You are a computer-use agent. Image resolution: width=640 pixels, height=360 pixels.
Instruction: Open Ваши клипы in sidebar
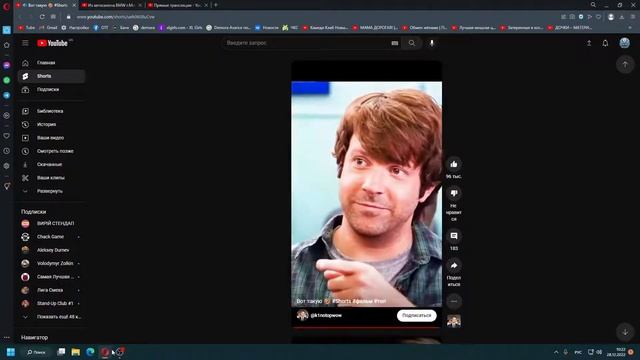point(51,178)
